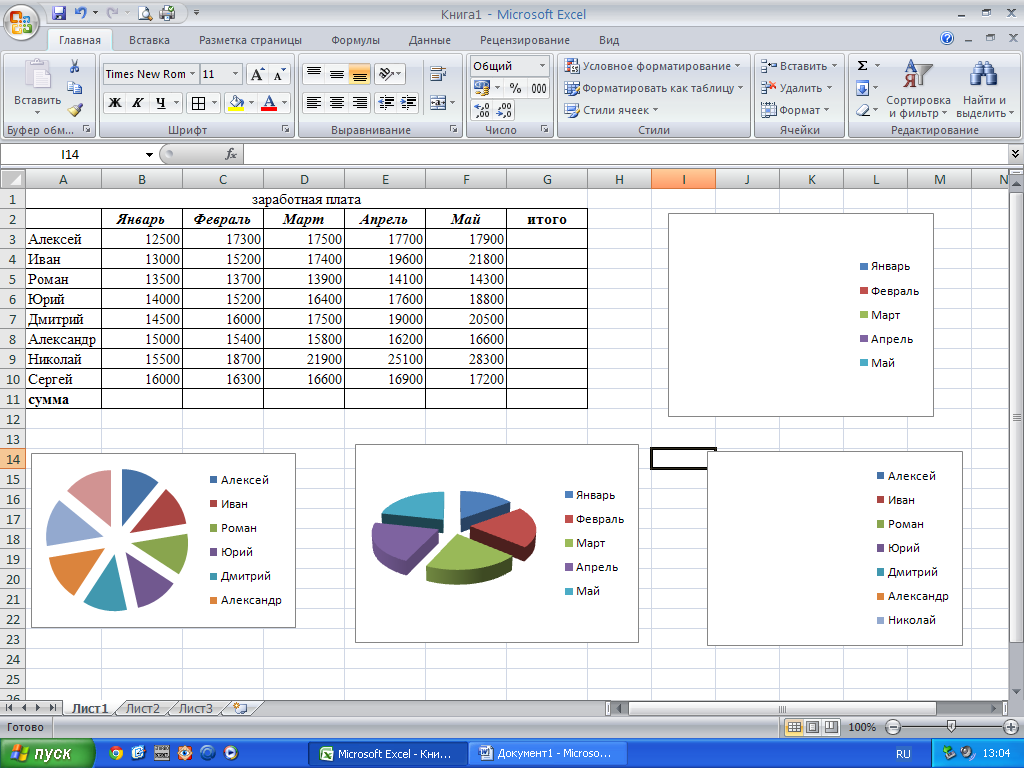The image size is (1024, 768).
Task: Click the AutoSum sigma icon
Action: coord(862,66)
